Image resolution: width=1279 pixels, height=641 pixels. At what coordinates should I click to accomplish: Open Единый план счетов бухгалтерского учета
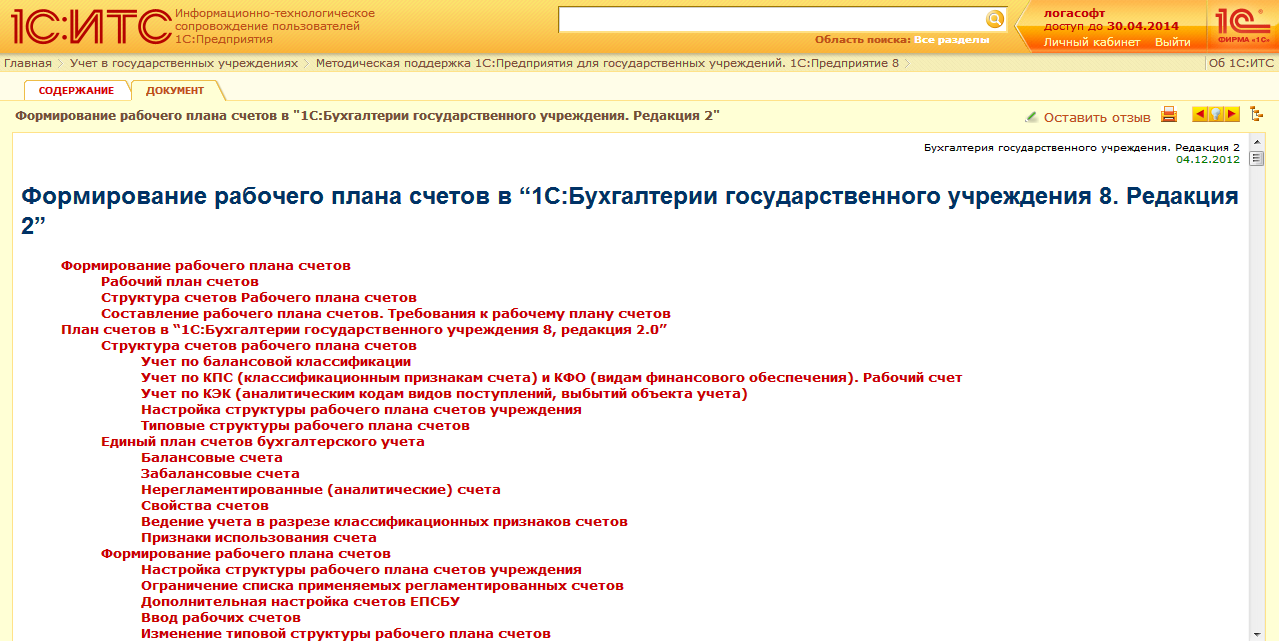[x=263, y=442]
